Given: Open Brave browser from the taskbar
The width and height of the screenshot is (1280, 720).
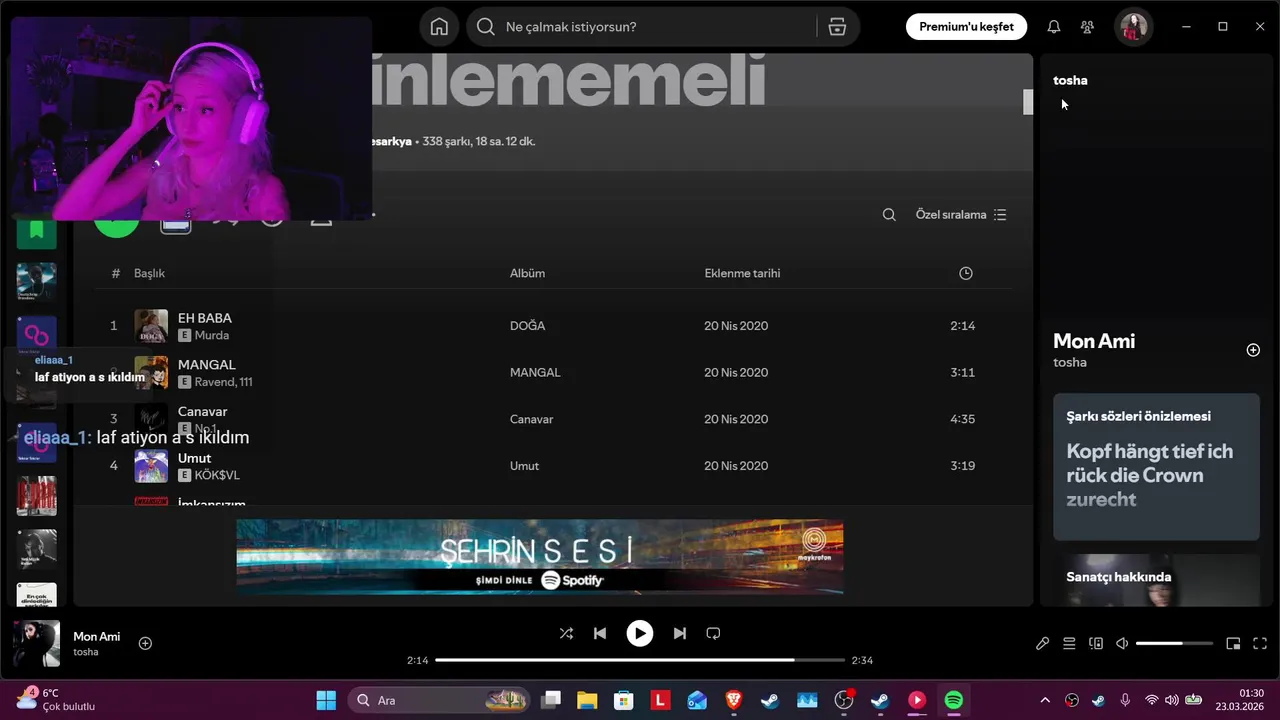Looking at the screenshot, I should pos(734,700).
